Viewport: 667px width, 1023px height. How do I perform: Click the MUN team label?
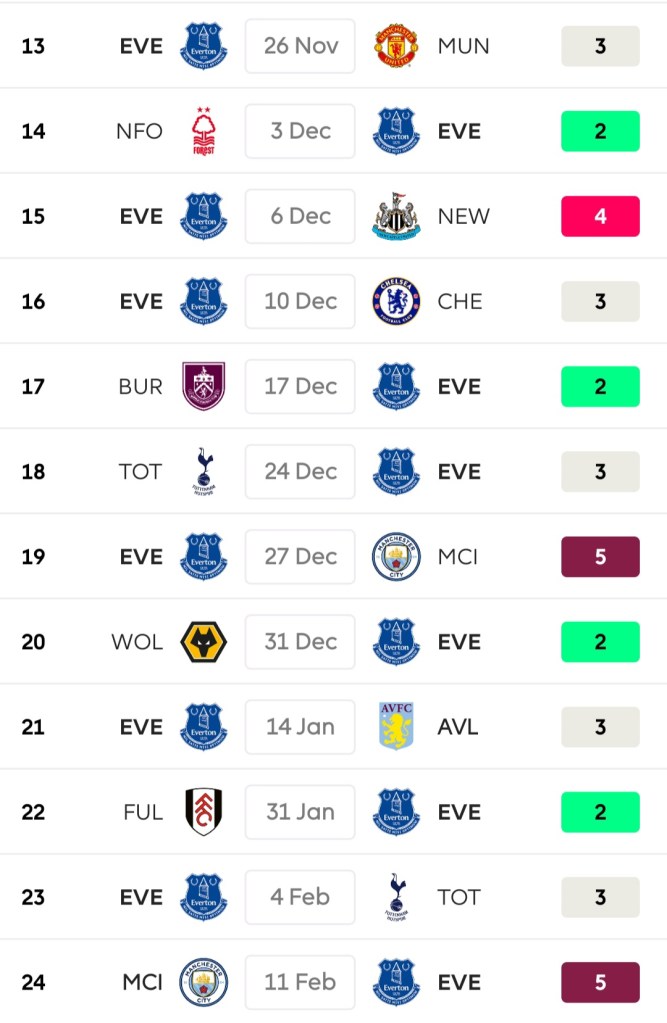tap(463, 46)
